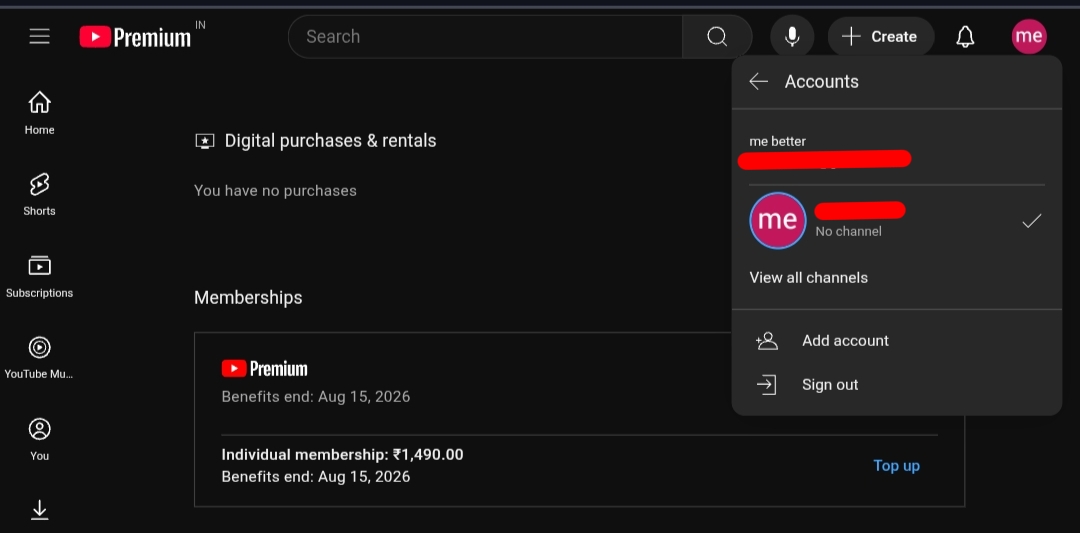The height and width of the screenshot is (533, 1080).
Task: Select the checked account with no channel
Action: 895,220
